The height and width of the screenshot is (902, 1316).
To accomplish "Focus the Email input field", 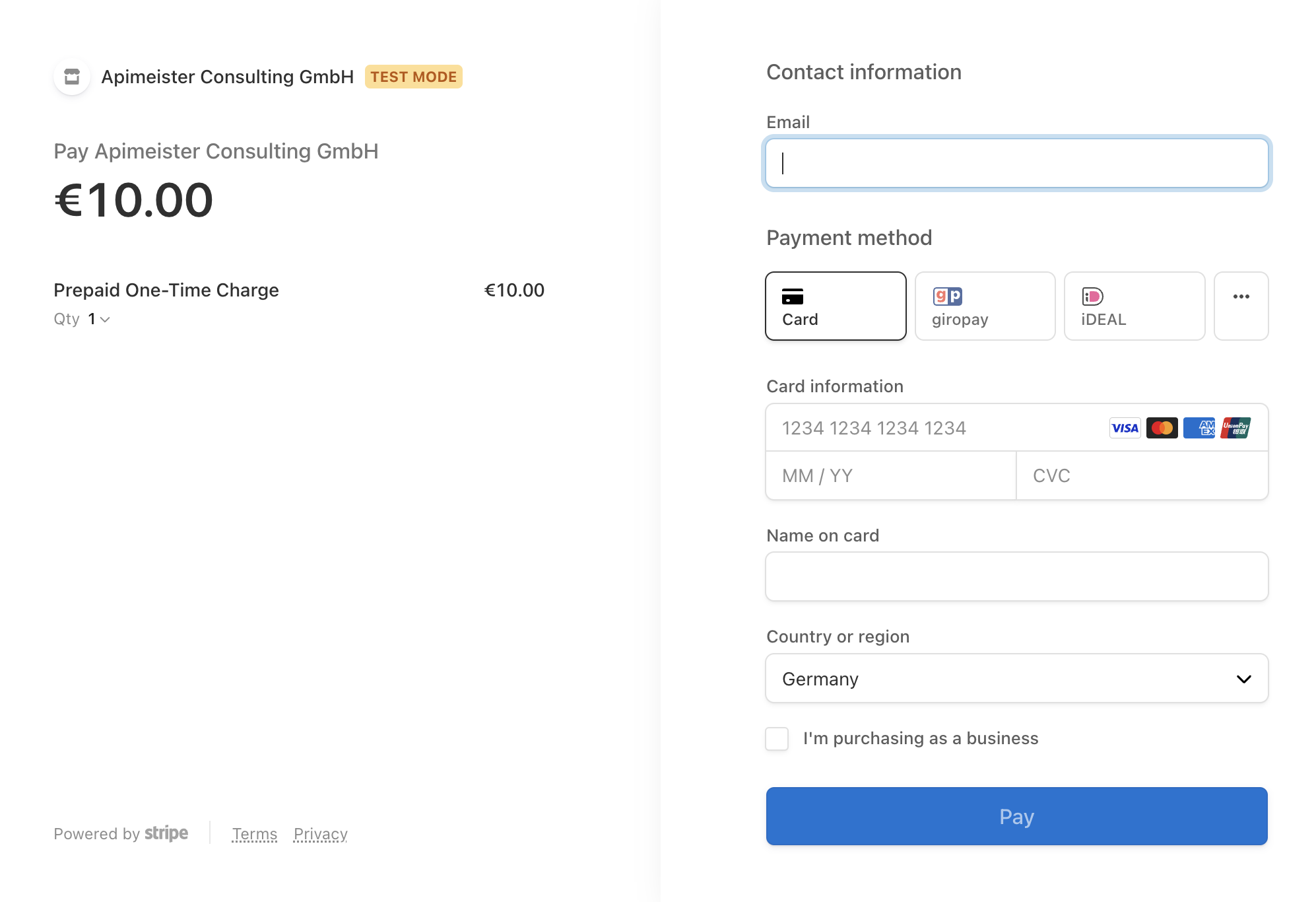I will pyautogui.click(x=1016, y=163).
